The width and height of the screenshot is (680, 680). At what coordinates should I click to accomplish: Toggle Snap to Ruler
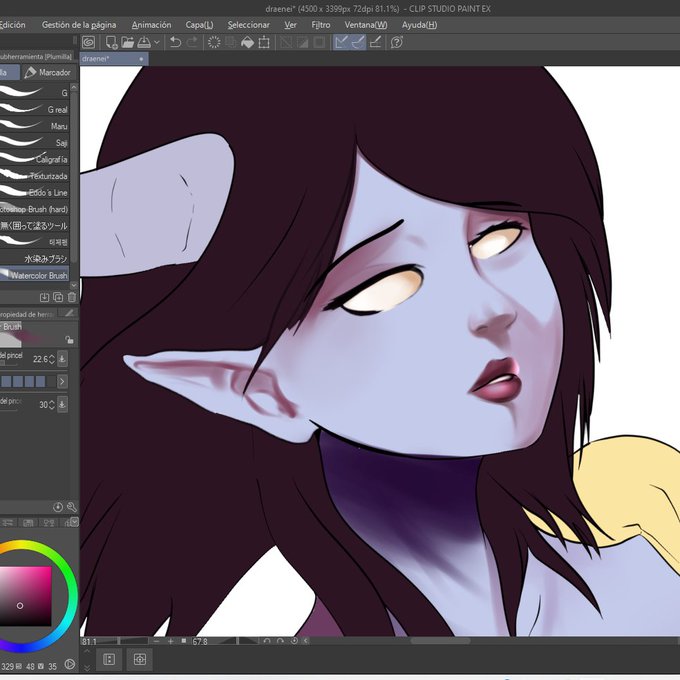pyautogui.click(x=342, y=42)
